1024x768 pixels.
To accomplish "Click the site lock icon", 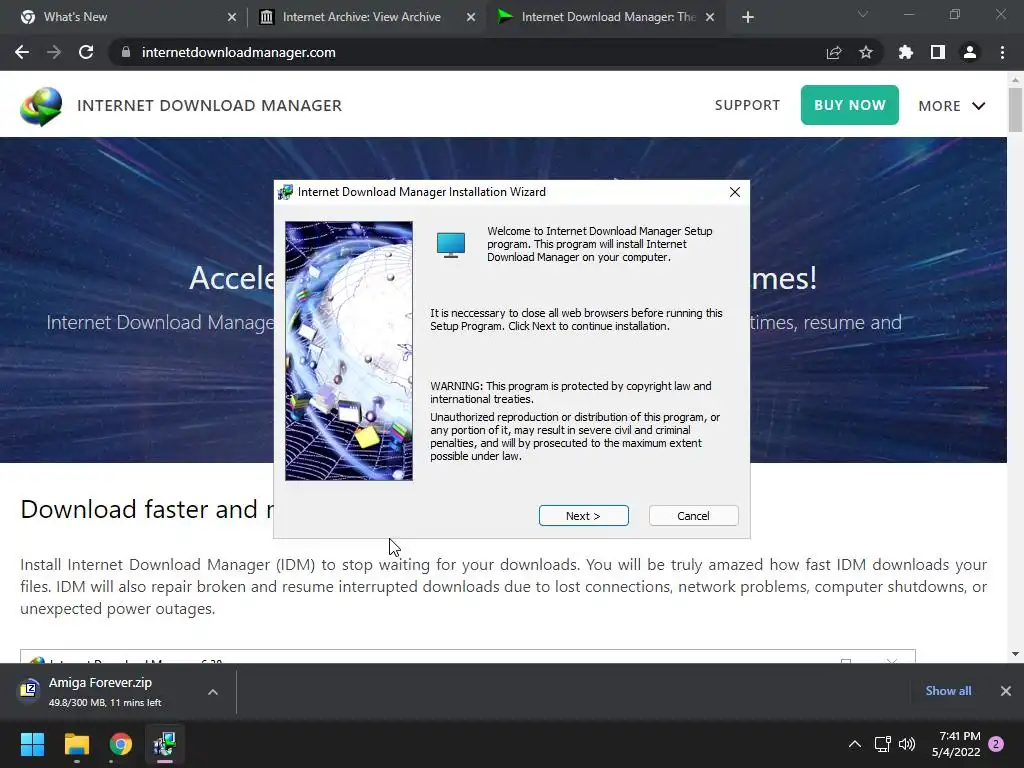I will click(x=126, y=52).
